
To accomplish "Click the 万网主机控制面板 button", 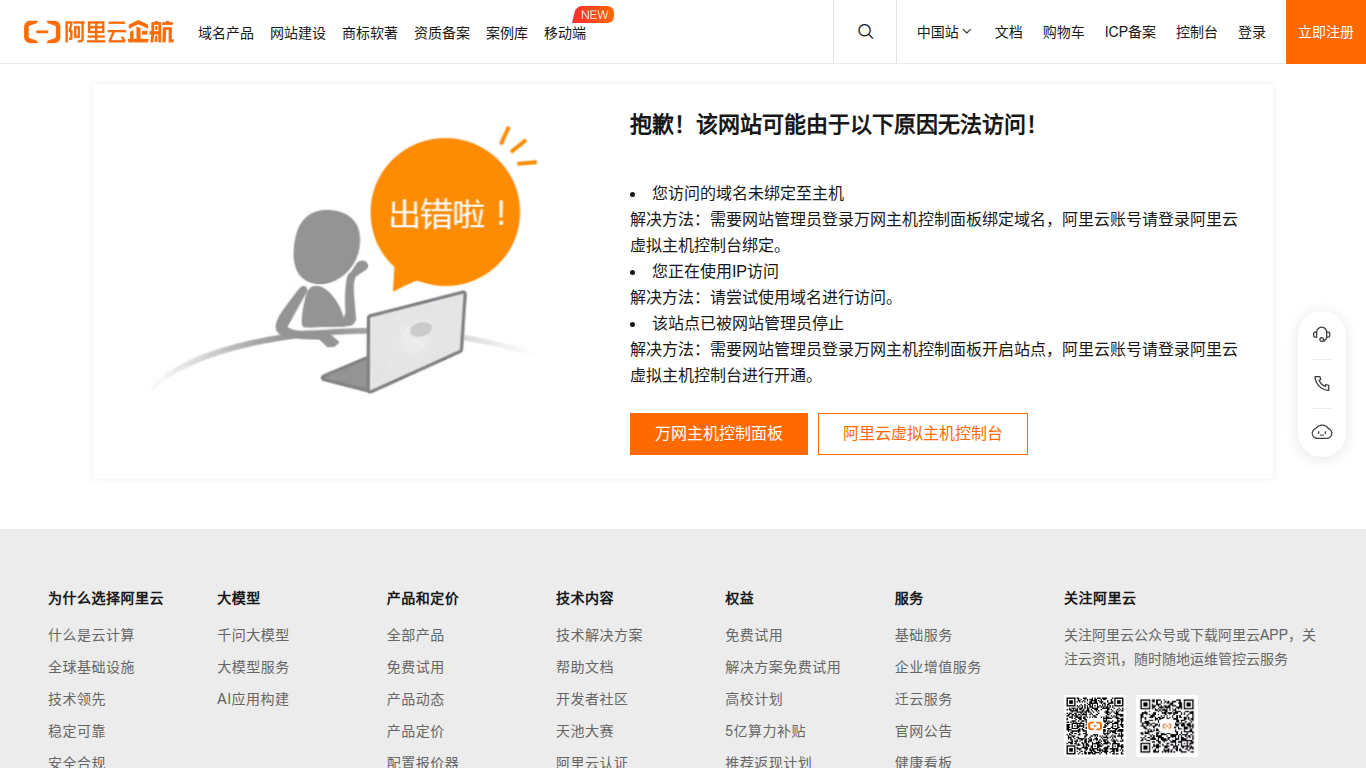I will (x=719, y=434).
